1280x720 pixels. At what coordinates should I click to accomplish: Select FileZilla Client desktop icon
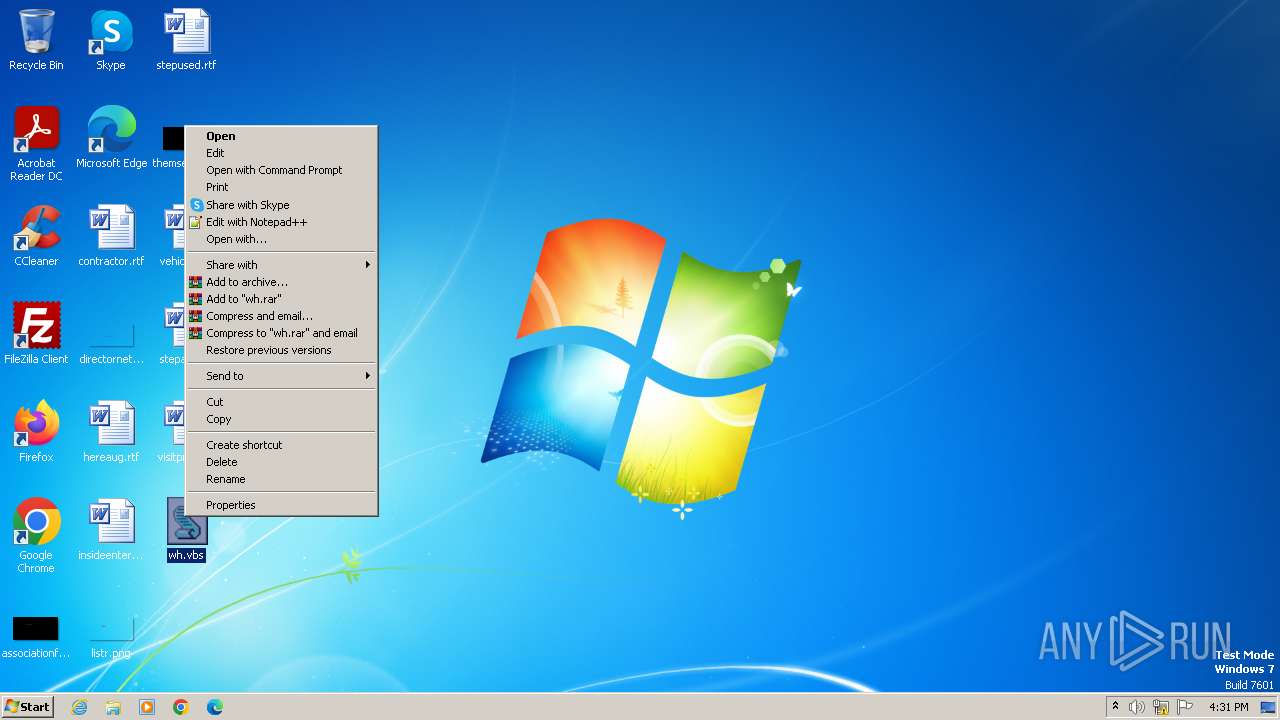point(36,334)
